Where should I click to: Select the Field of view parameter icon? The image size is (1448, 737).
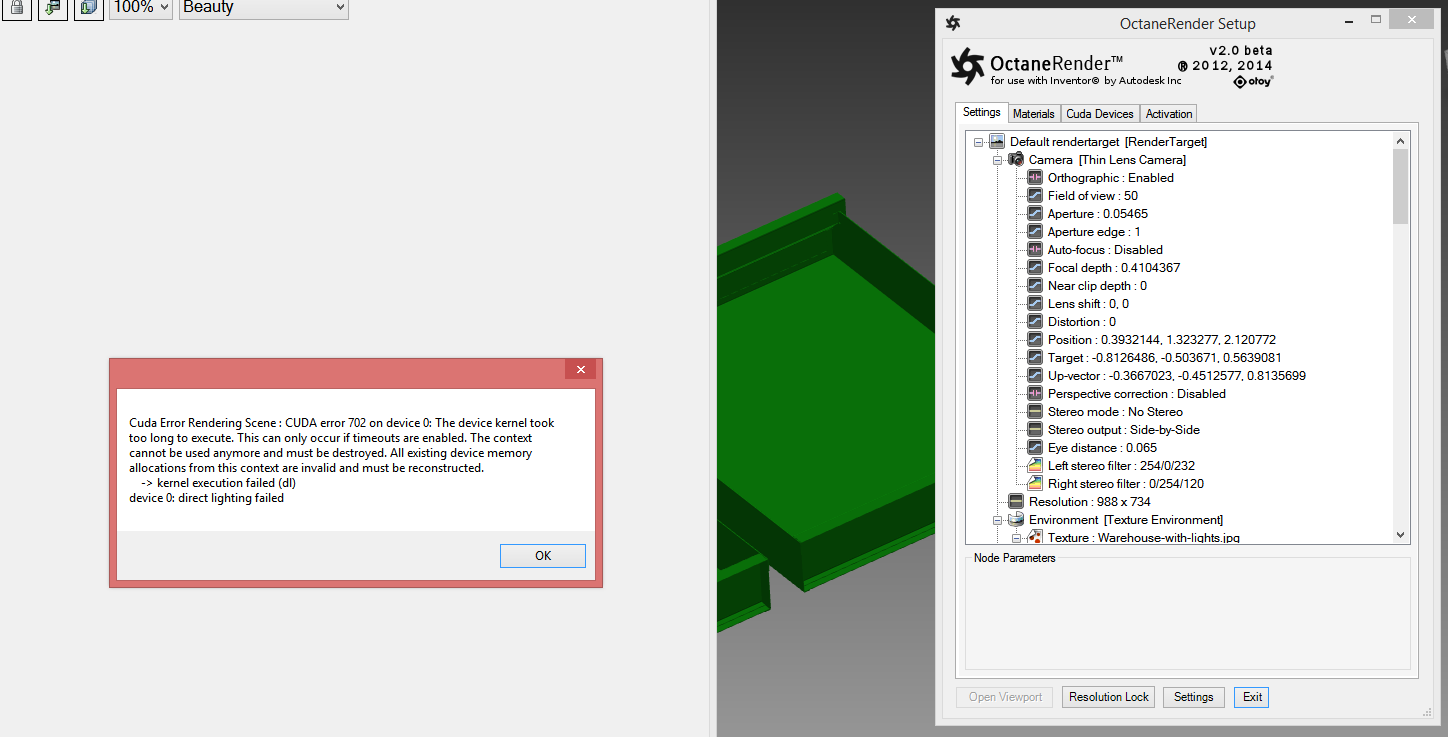click(1035, 196)
